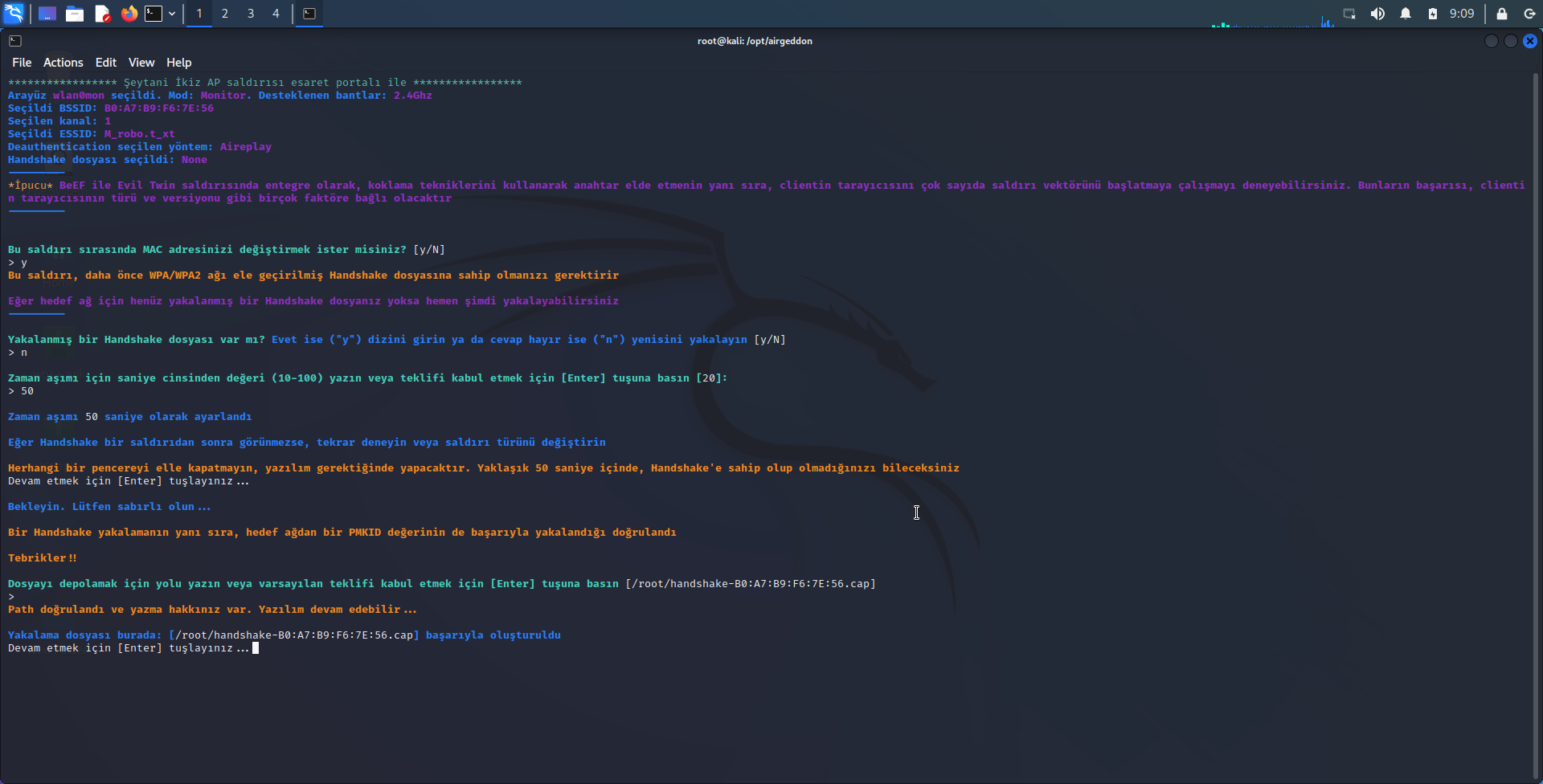1543x784 pixels.
Task: Click the MAC adresinizi değiştirmek prompt line
Action: pos(227,250)
